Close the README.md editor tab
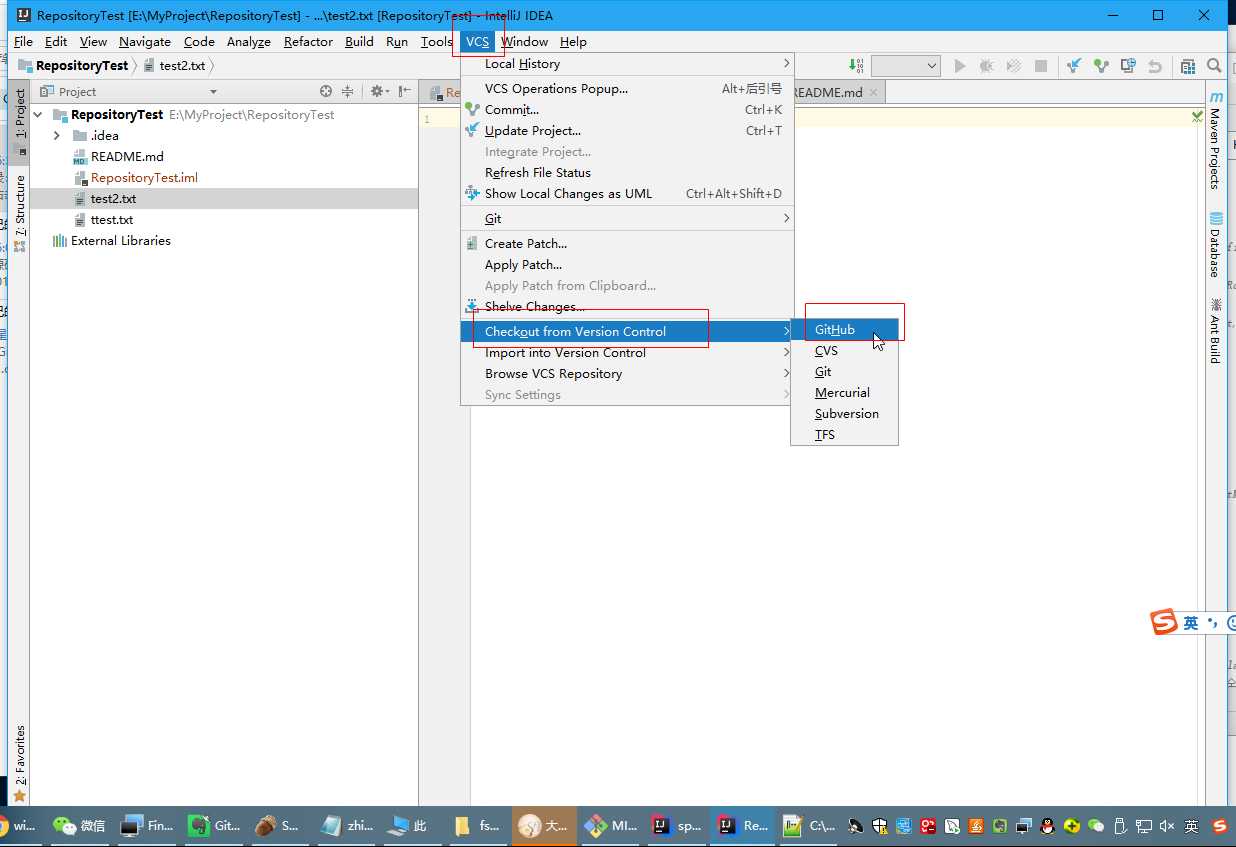Screen dimensions: 1236x847 (x=873, y=92)
